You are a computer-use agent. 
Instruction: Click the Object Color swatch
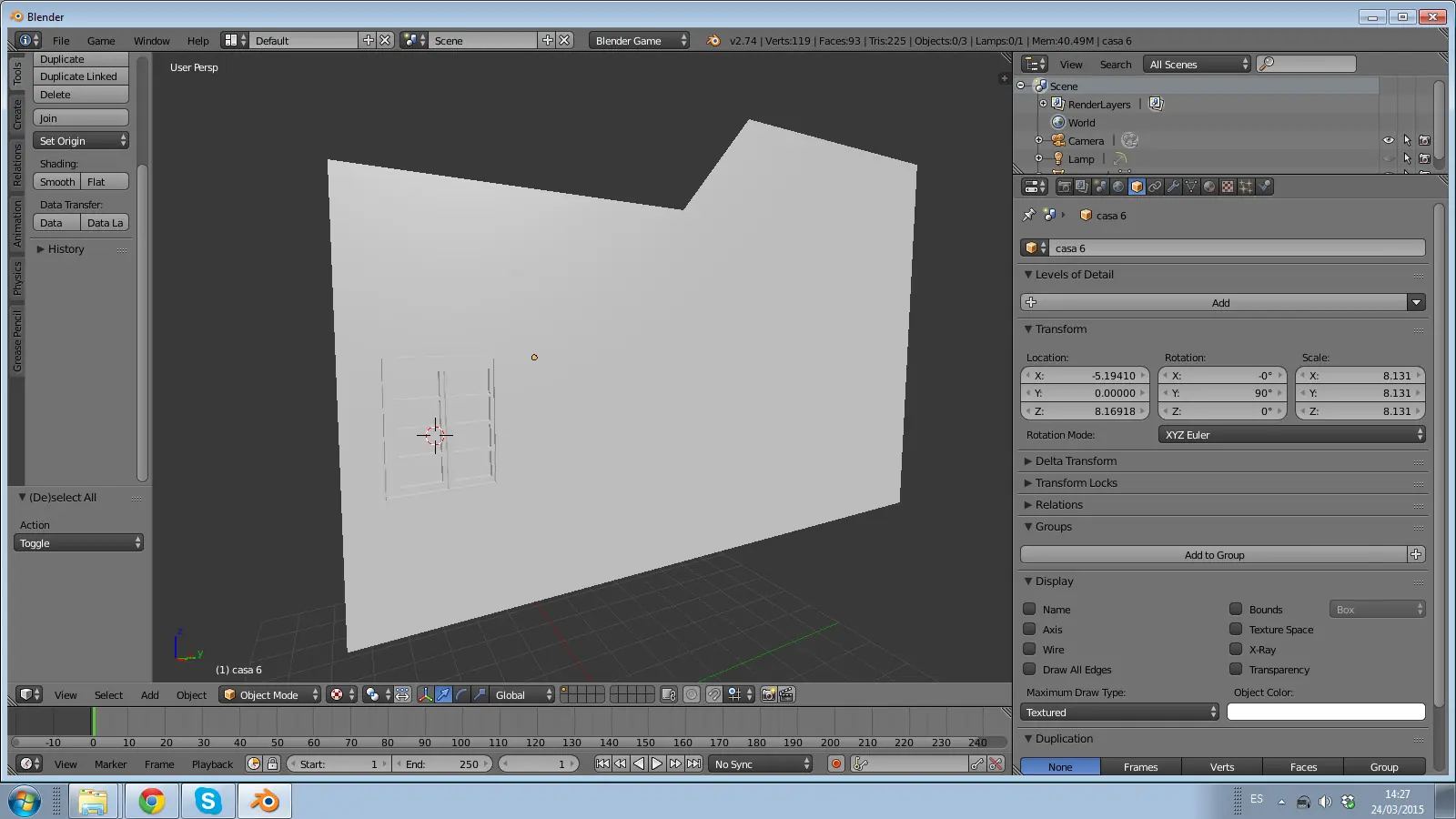tap(1326, 713)
